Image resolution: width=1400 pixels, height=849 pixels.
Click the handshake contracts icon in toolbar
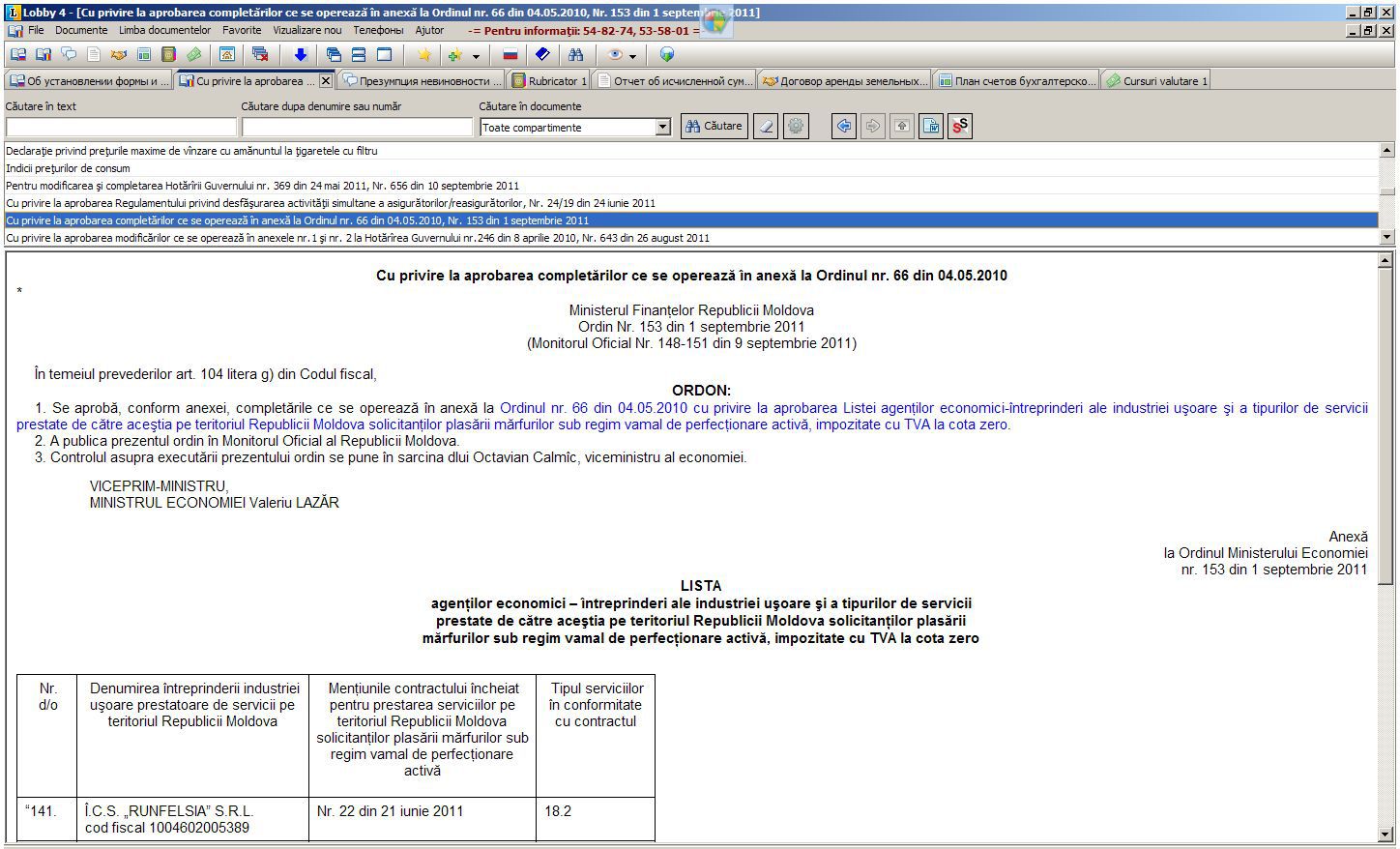point(118,55)
